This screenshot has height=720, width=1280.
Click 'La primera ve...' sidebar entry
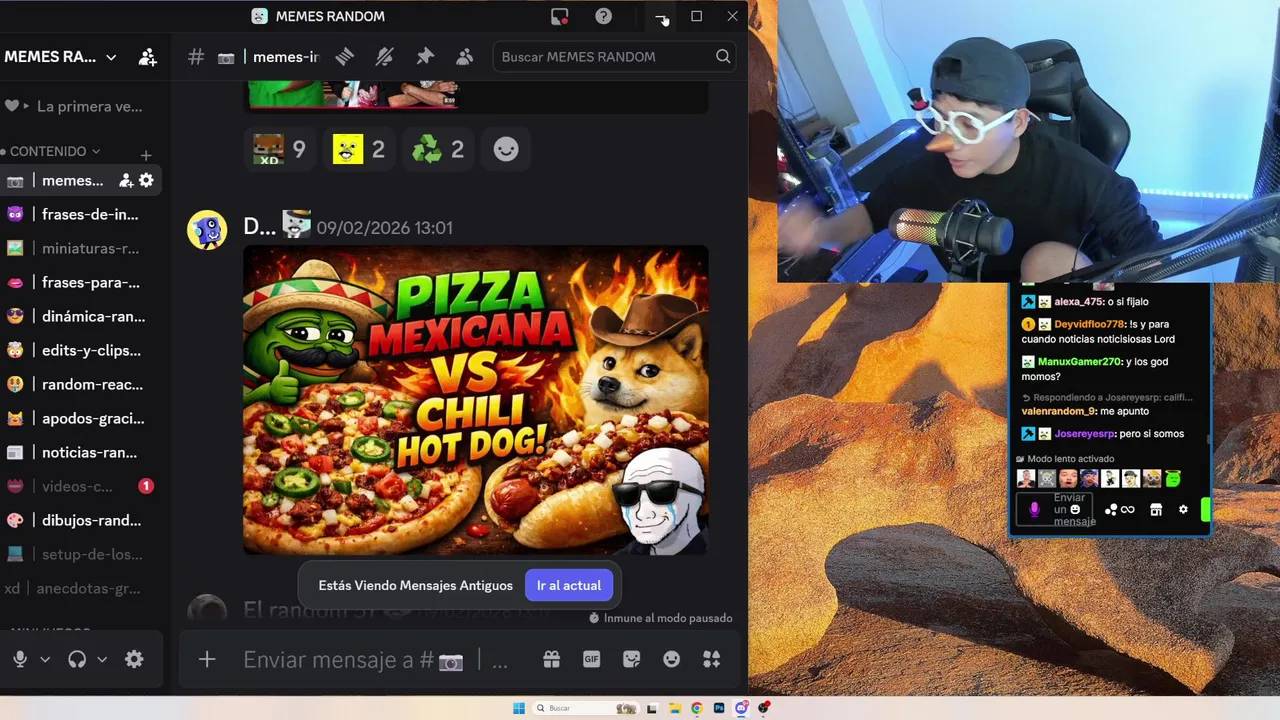click(x=81, y=106)
